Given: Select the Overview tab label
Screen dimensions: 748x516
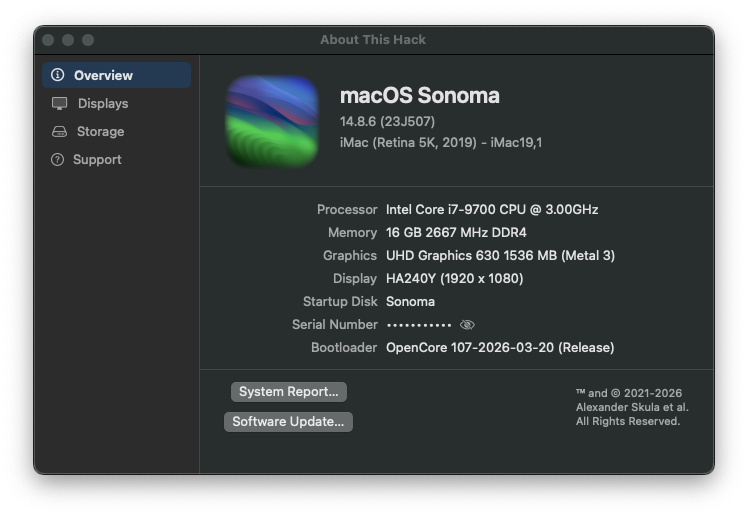Looking at the screenshot, I should pos(103,75).
